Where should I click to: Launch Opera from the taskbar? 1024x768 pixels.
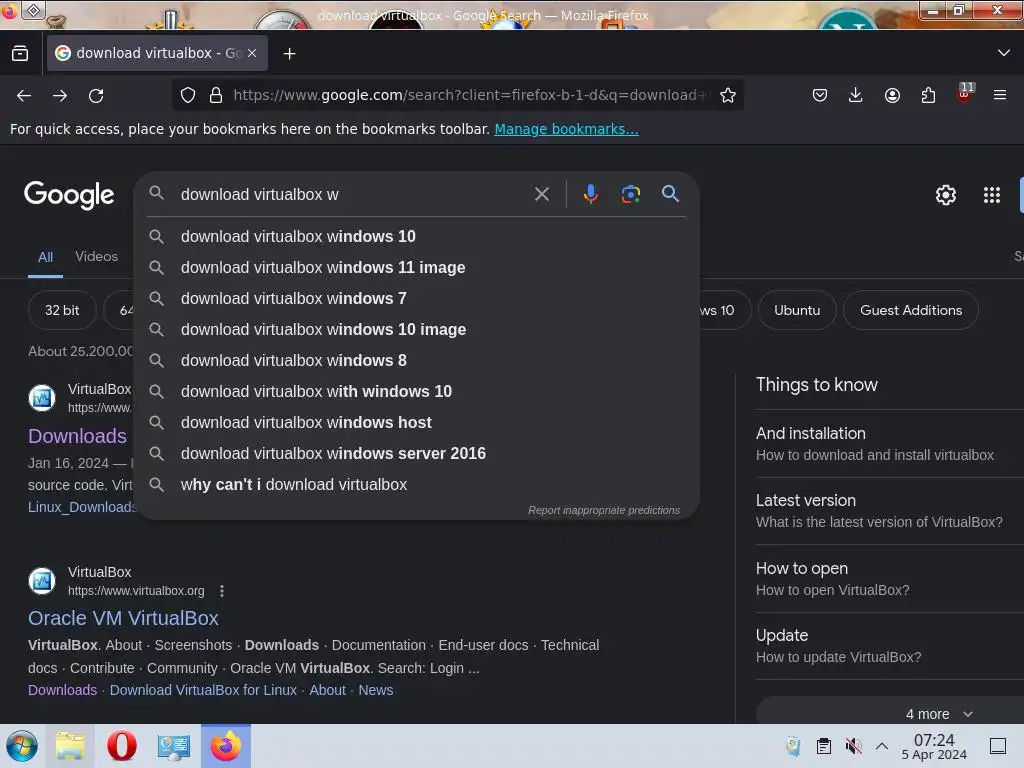coord(121,746)
